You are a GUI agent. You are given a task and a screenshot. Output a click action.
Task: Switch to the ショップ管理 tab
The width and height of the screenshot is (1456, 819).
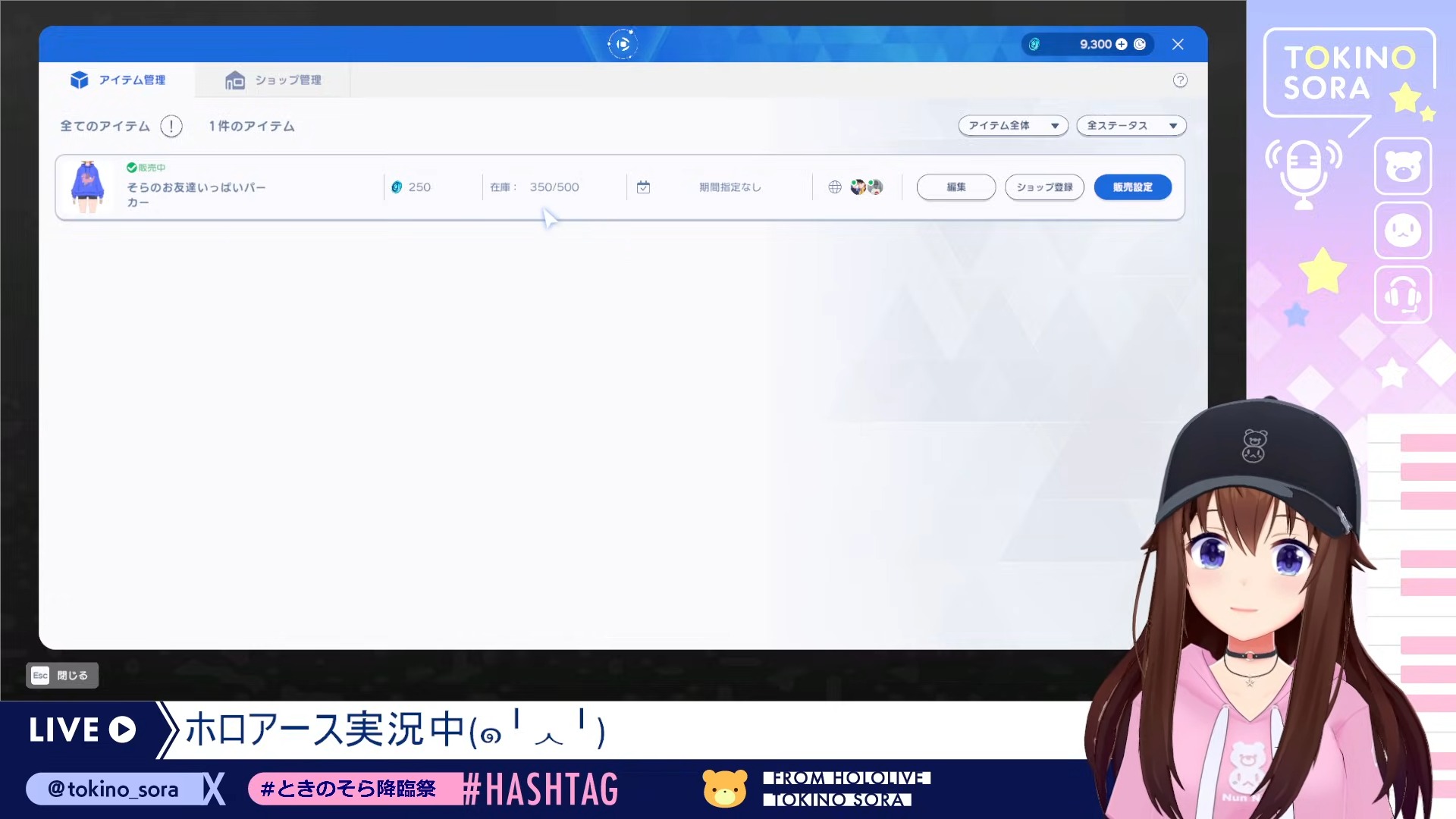(273, 80)
